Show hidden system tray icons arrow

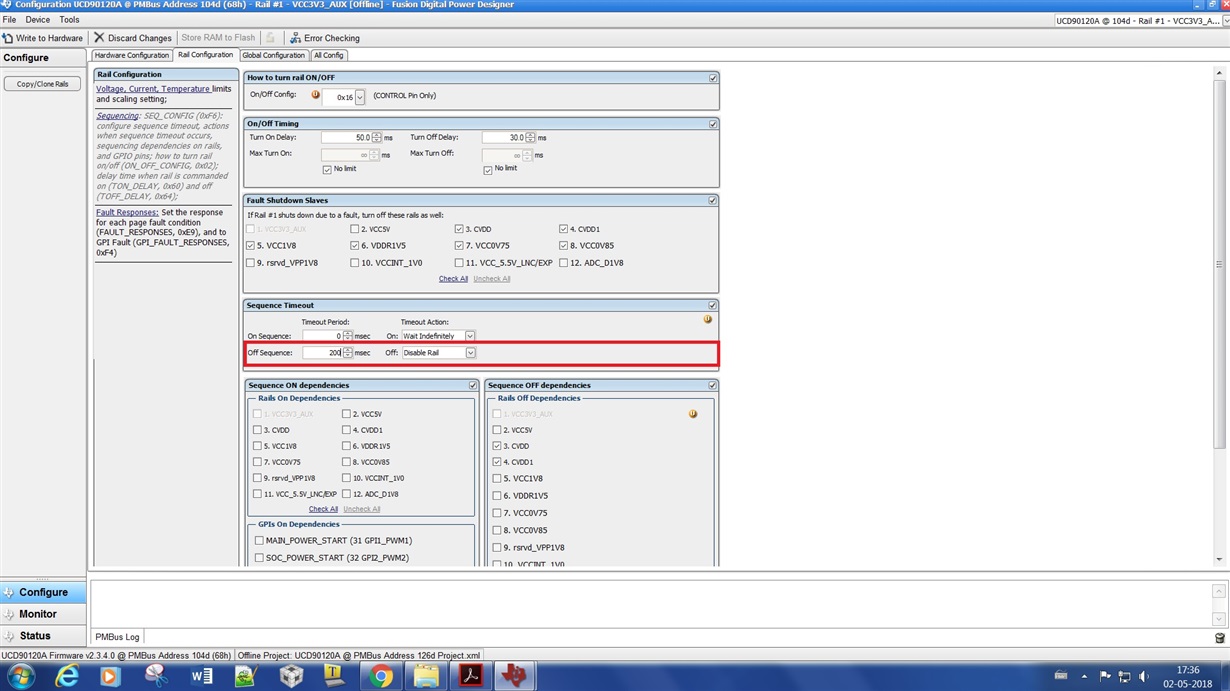(1085, 677)
